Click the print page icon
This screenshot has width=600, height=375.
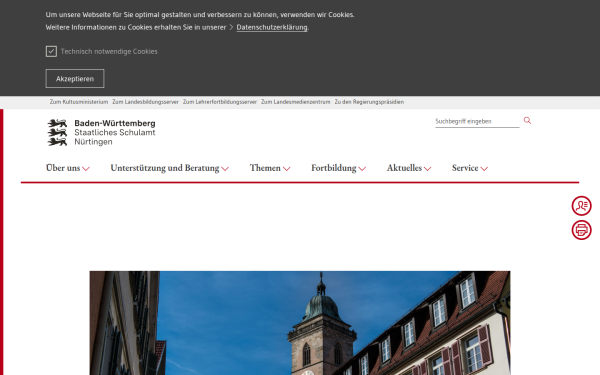[581, 230]
